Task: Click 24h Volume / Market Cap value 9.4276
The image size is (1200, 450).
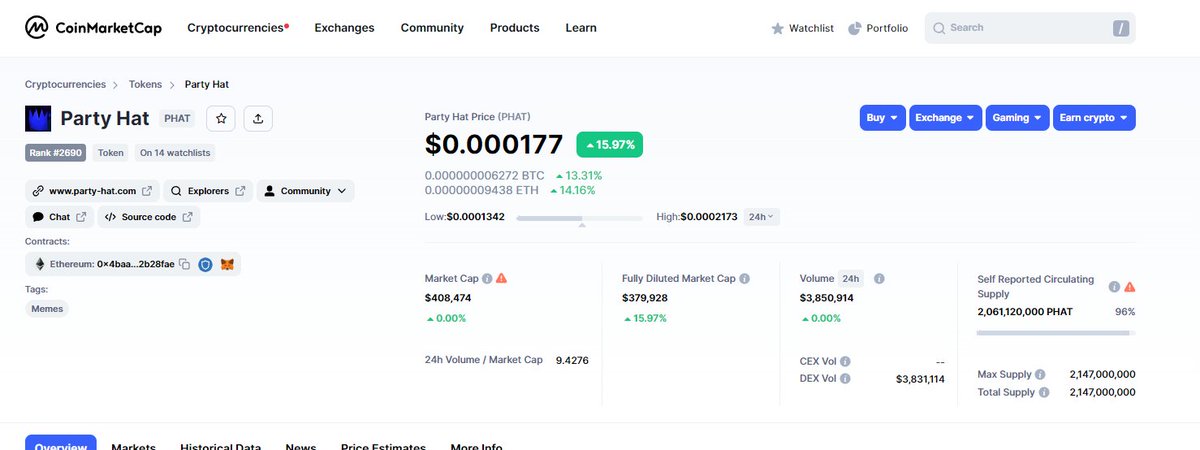Action: coord(572,359)
